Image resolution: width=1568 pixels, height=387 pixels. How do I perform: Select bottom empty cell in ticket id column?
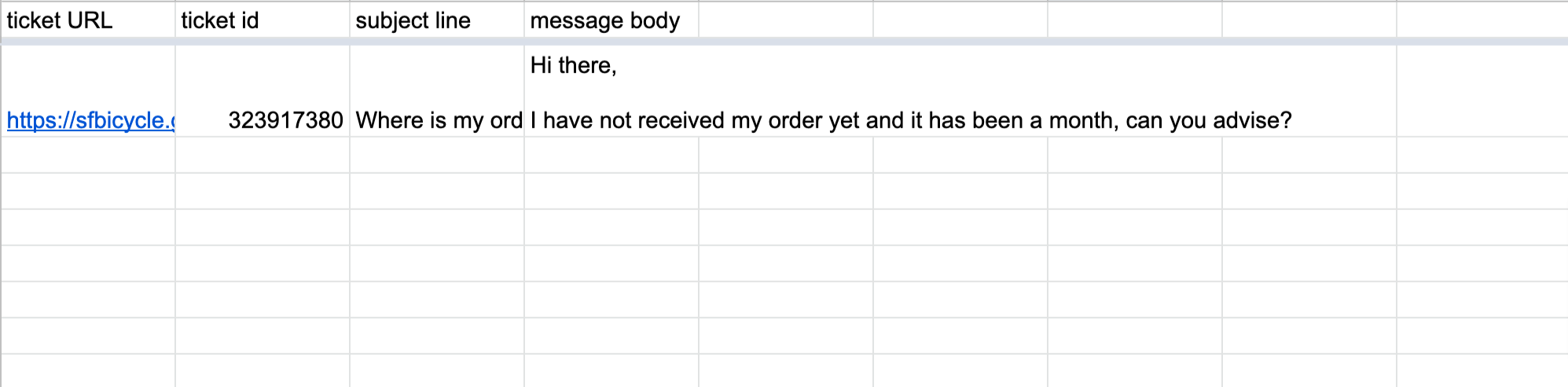click(x=263, y=370)
